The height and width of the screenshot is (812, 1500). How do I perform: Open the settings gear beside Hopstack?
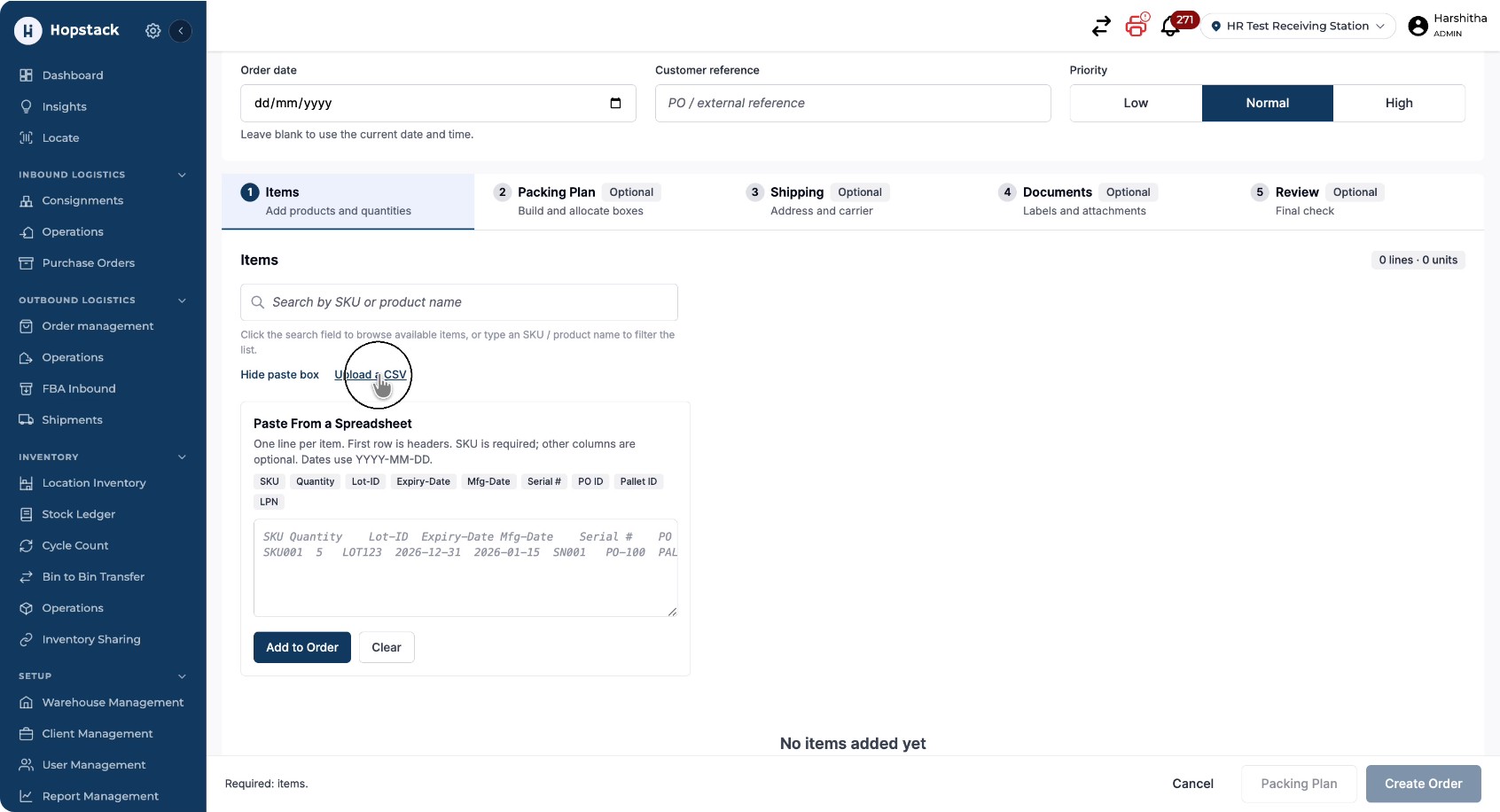pos(153,30)
